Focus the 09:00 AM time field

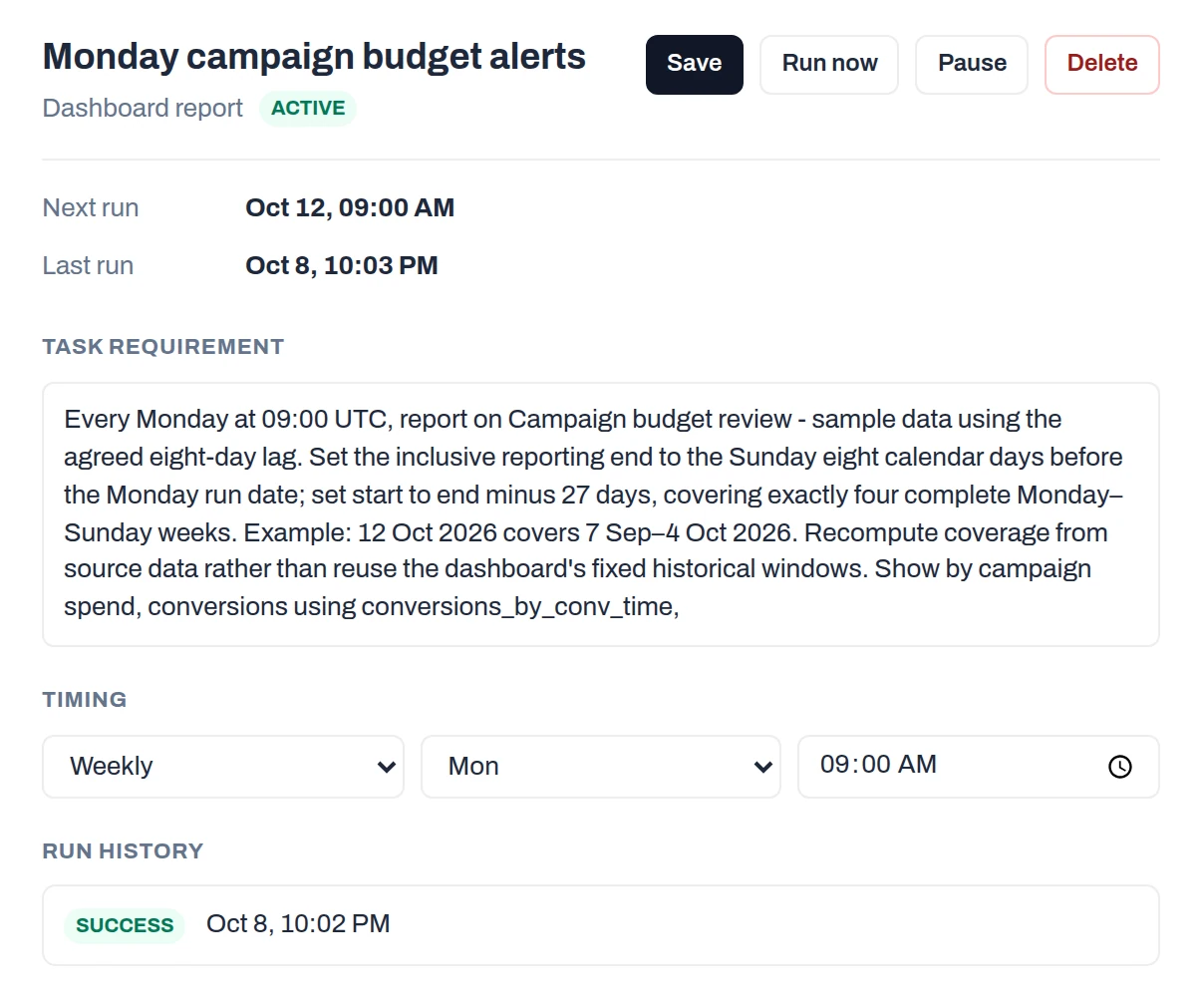[x=979, y=767]
